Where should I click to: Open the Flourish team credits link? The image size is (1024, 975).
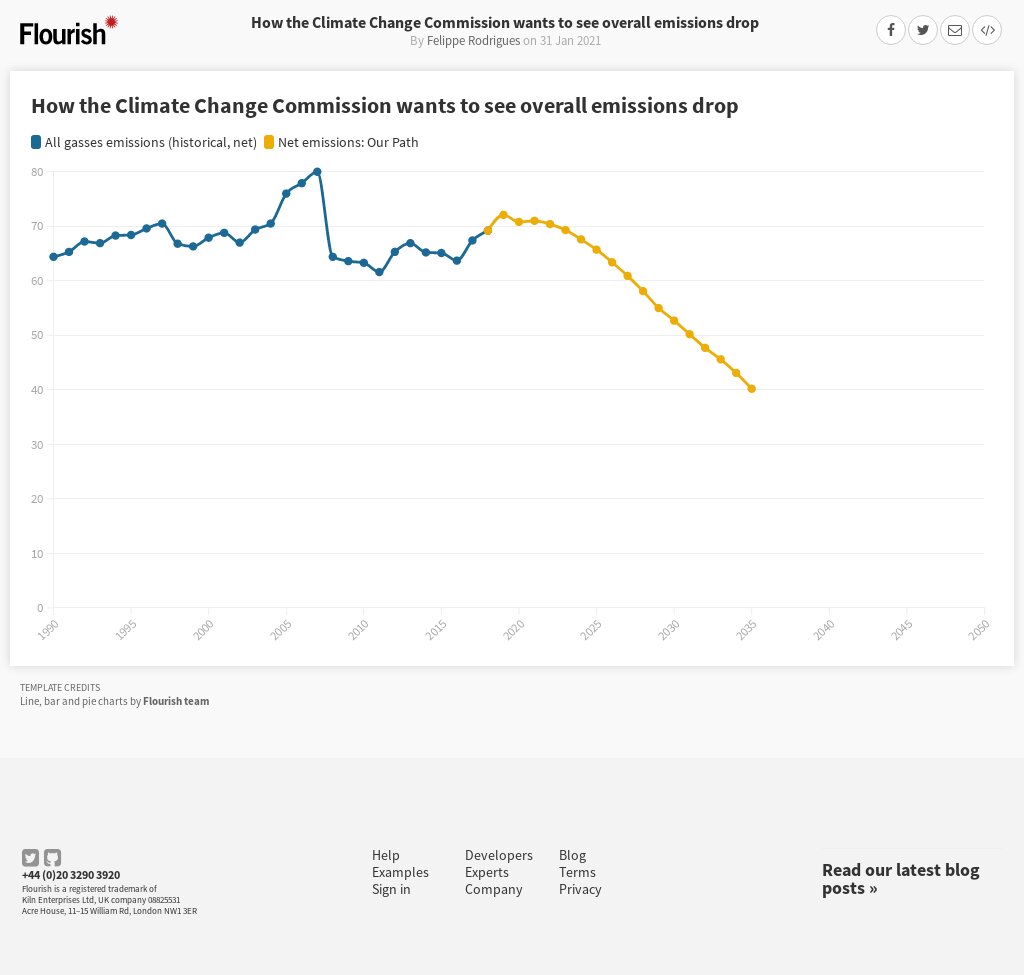176,701
